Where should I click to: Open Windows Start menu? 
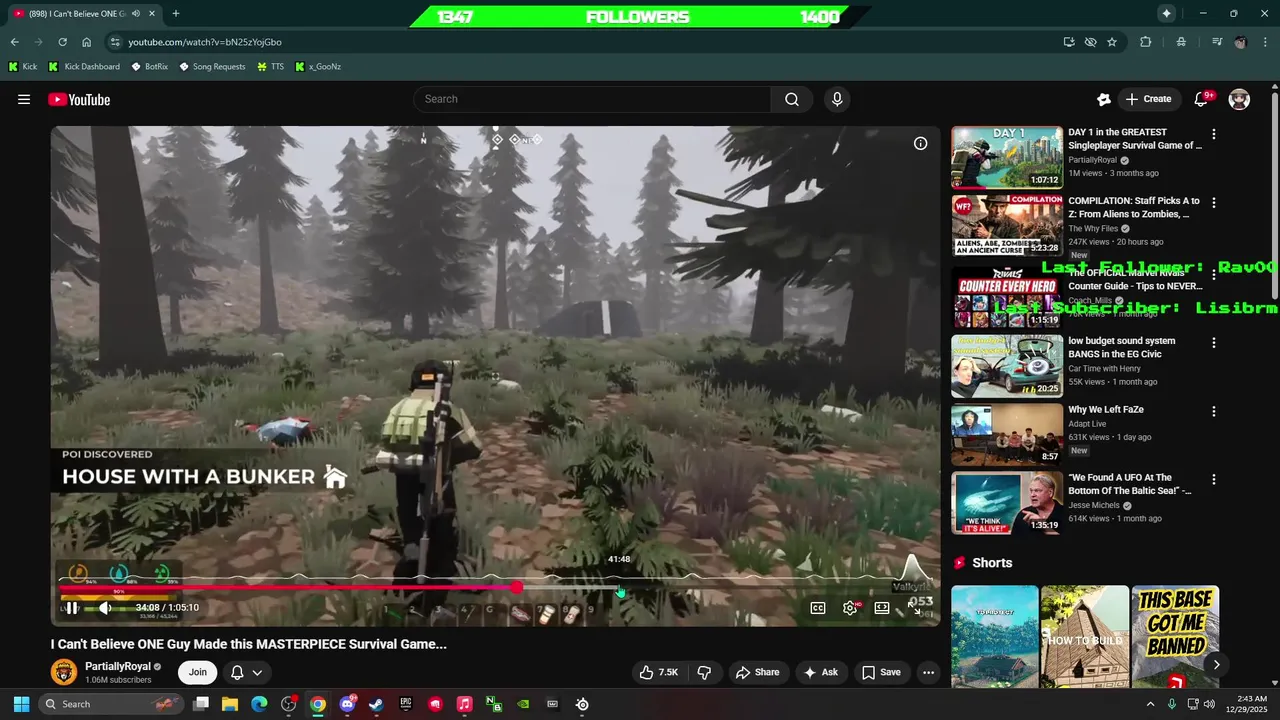point(21,704)
